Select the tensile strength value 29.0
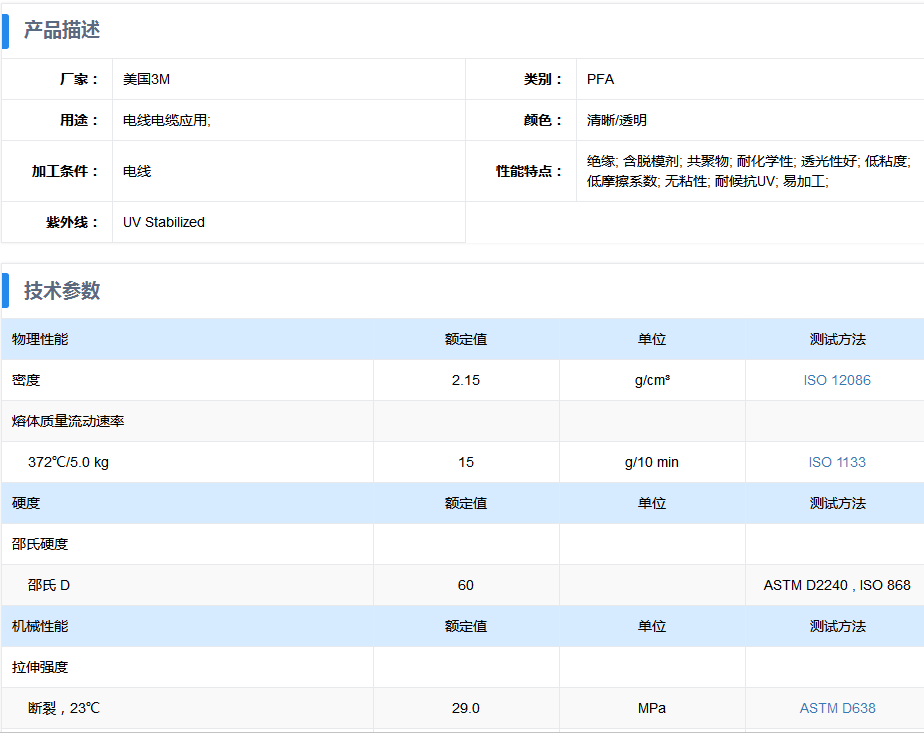This screenshot has width=924, height=734. 465,708
